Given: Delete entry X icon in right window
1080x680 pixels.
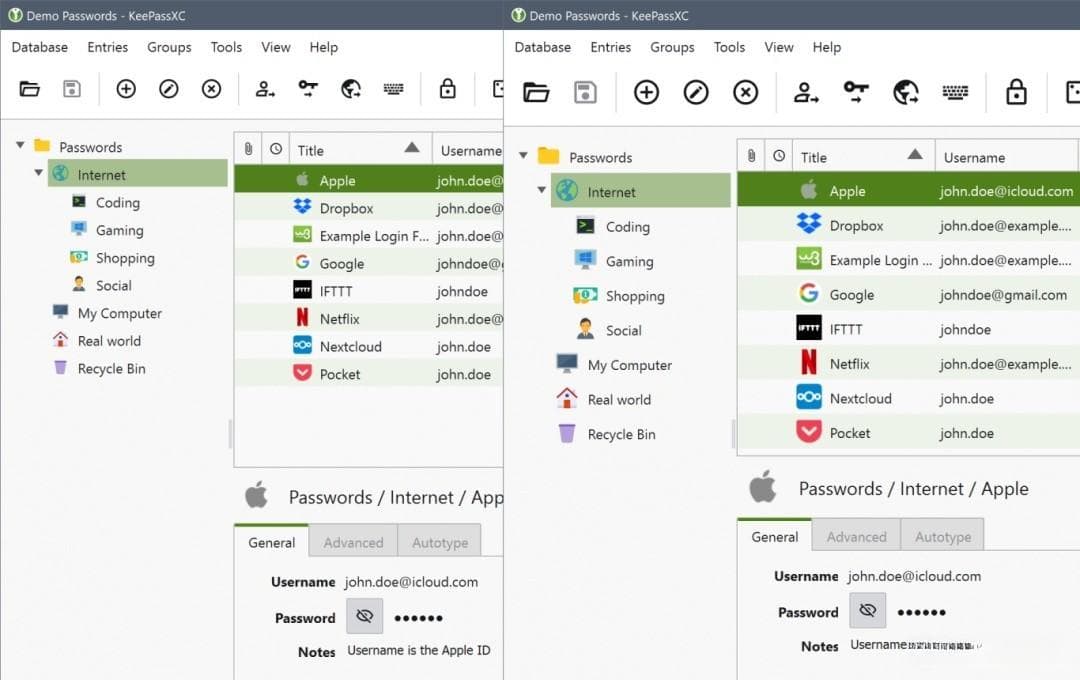Looking at the screenshot, I should (745, 92).
